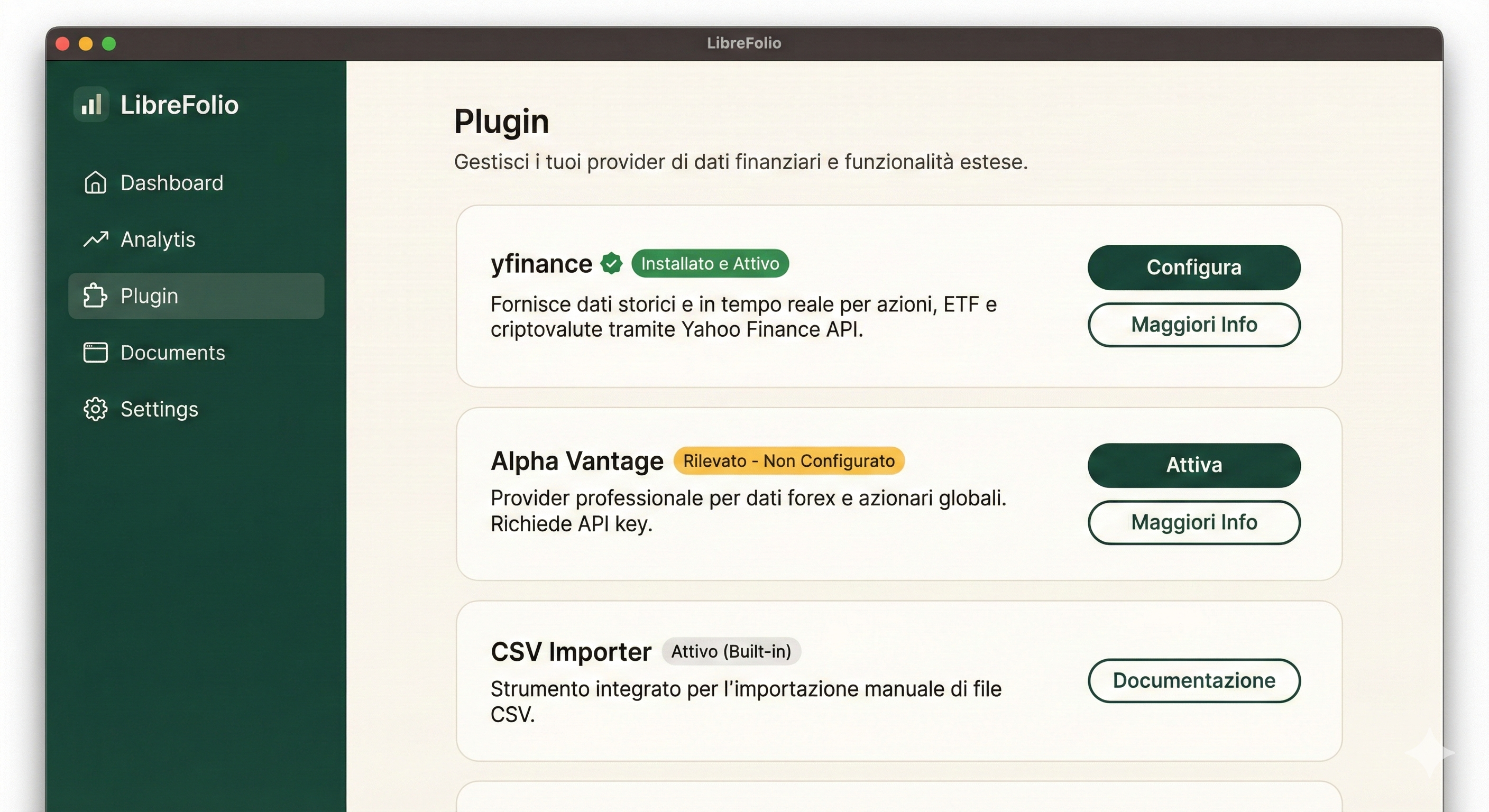This screenshot has height=812, width=1489.
Task: Activate the Alpha Vantage plugin
Action: click(x=1193, y=465)
